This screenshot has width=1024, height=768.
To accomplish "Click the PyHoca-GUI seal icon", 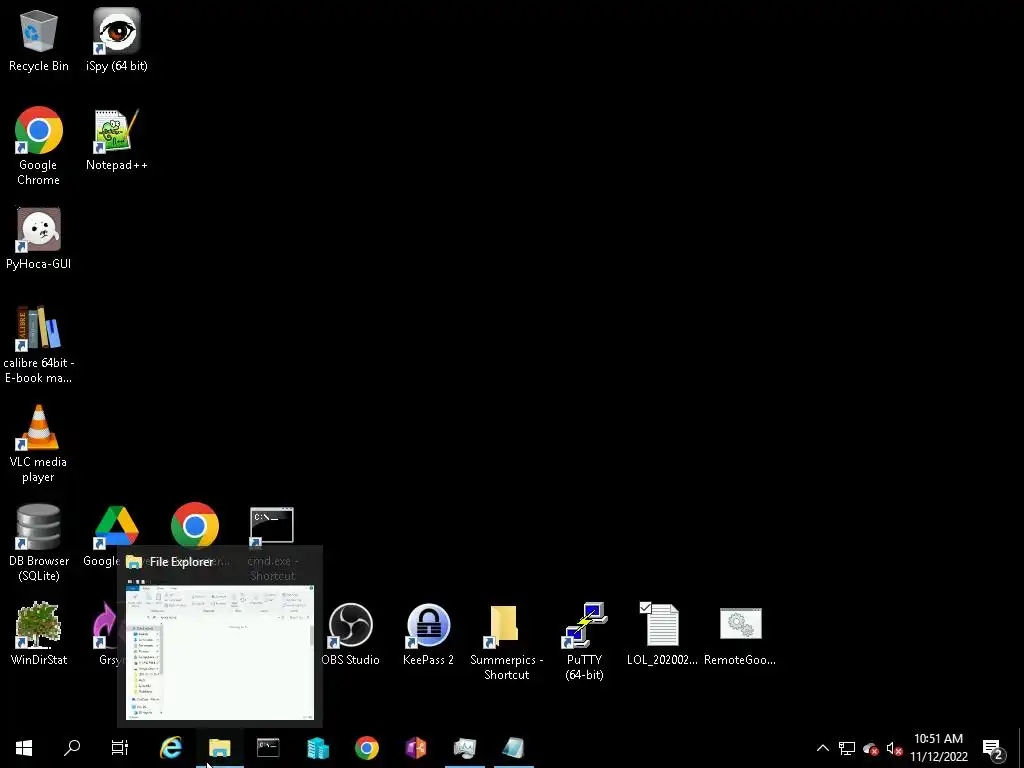I will (39, 238).
